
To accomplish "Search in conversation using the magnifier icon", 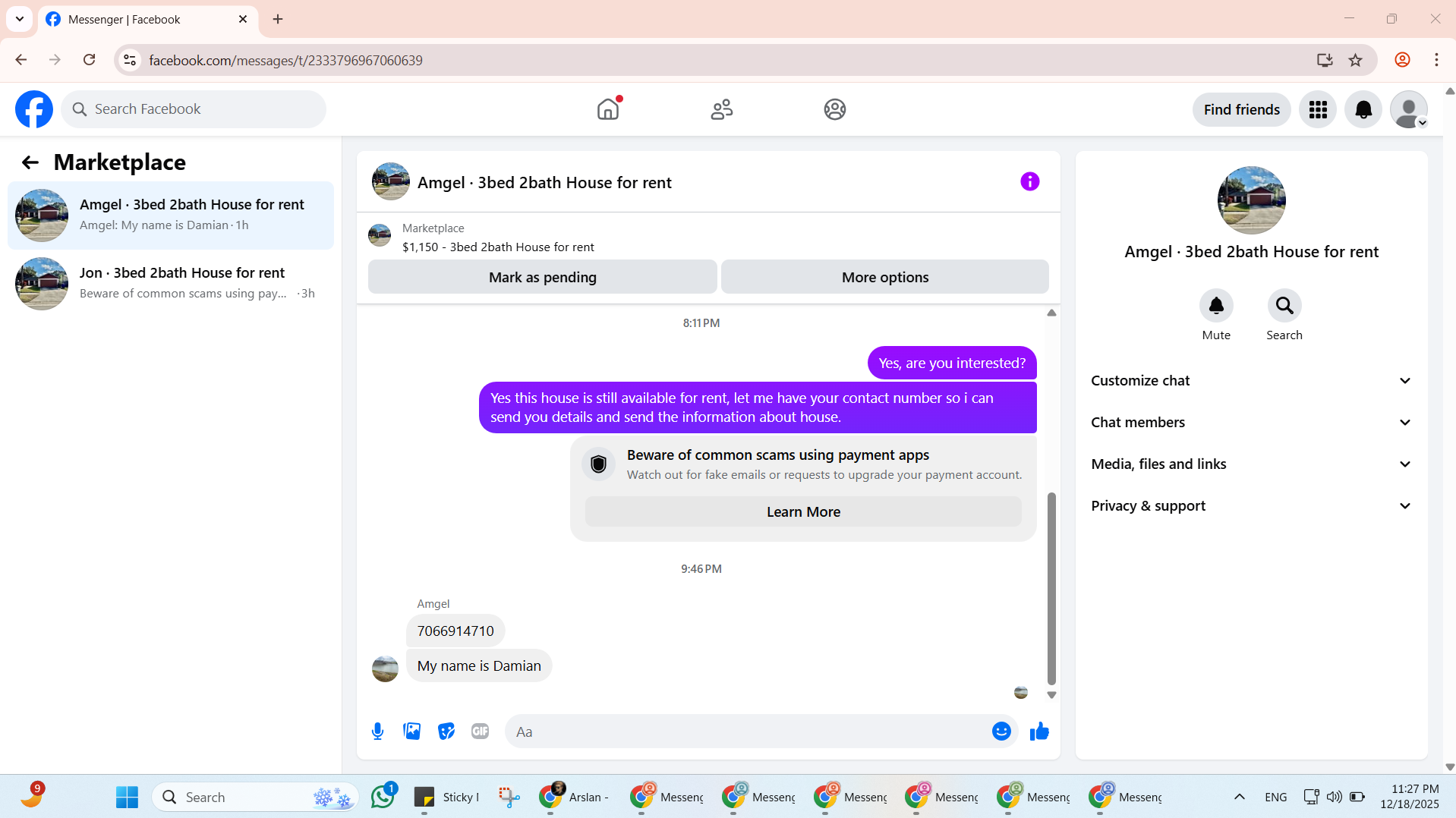I will pyautogui.click(x=1284, y=306).
